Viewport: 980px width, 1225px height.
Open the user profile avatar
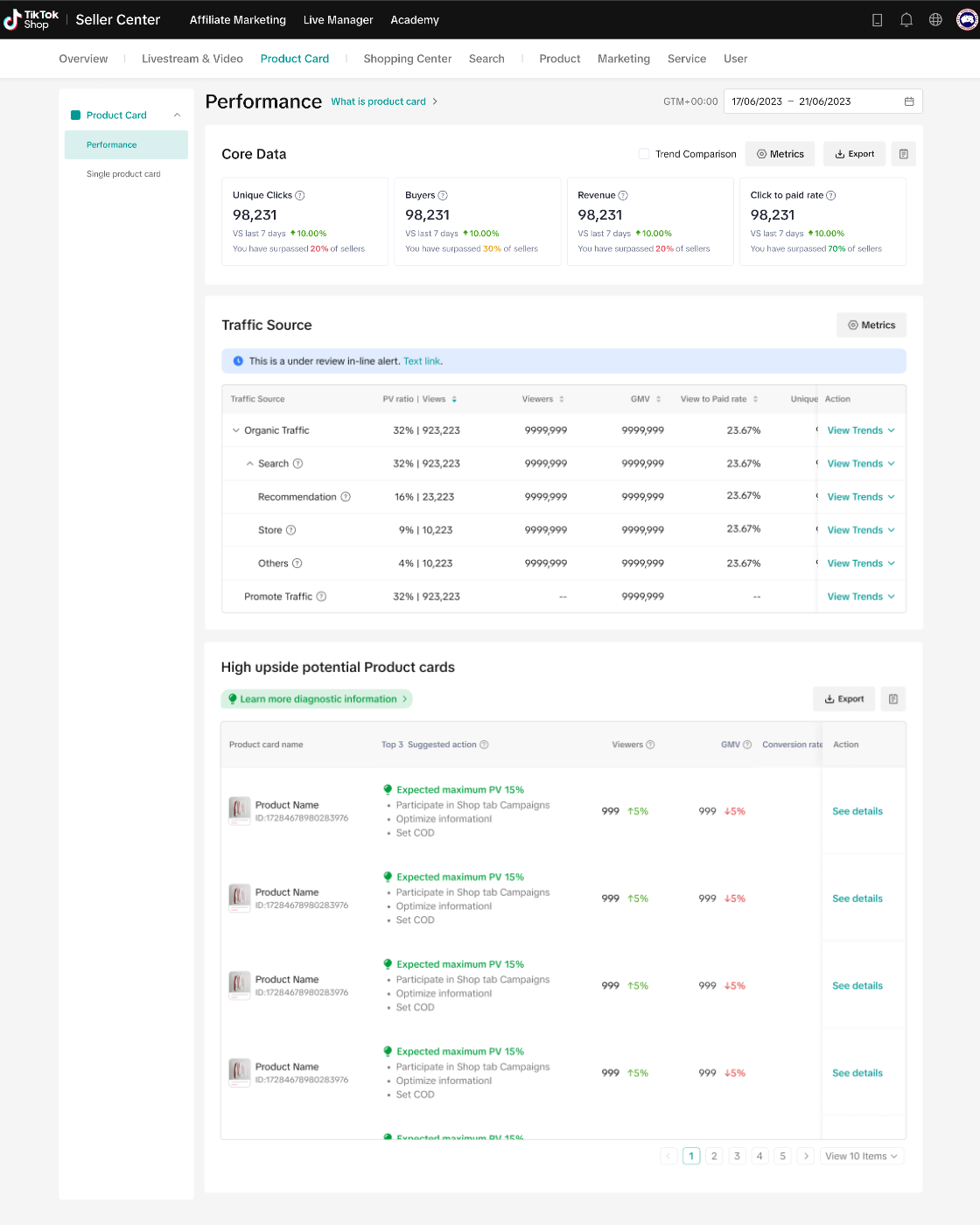967,20
